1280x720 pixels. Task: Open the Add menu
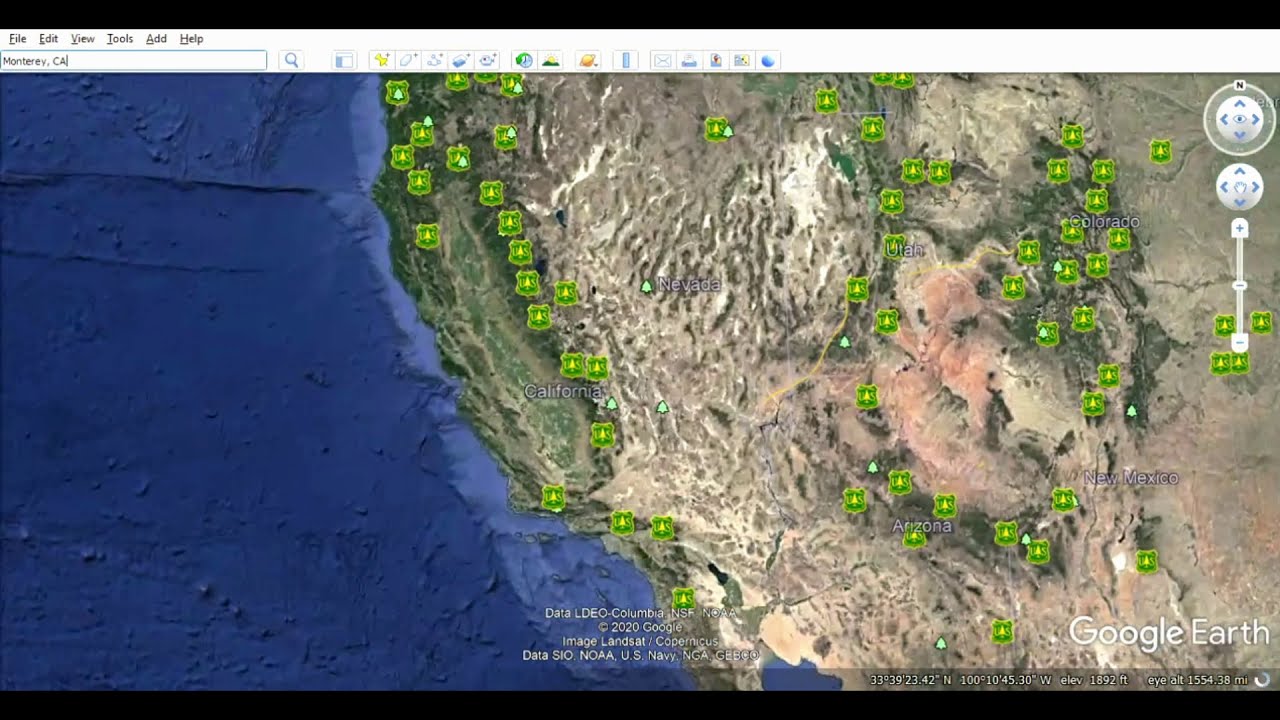coord(156,39)
